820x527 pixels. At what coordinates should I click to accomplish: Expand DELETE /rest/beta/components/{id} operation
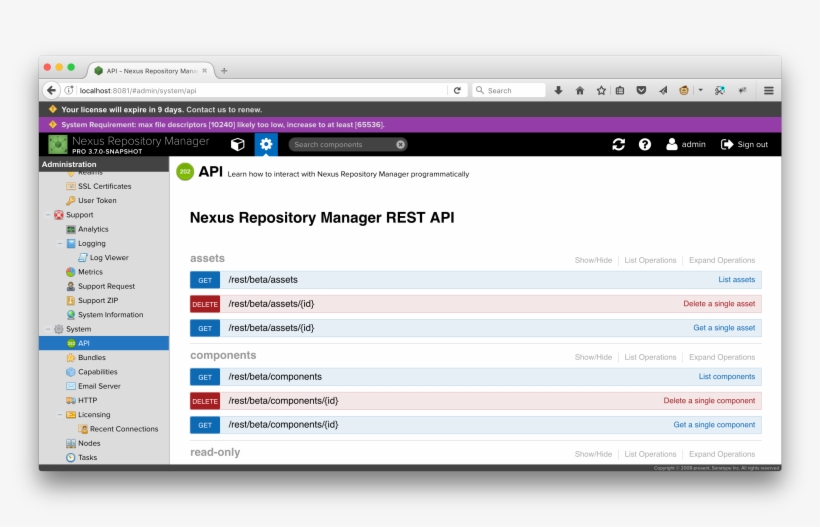[475, 401]
